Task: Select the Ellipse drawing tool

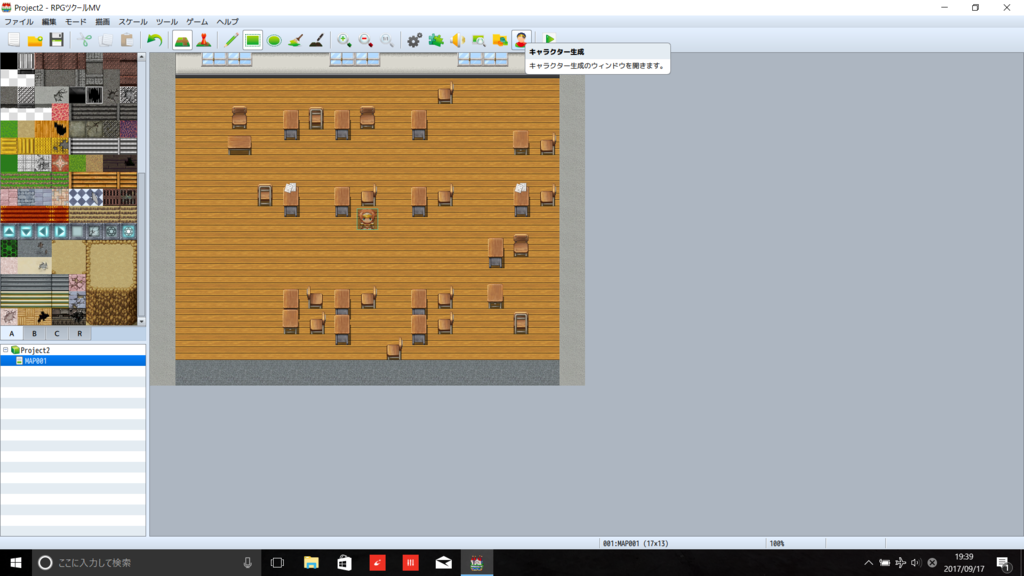Action: pyautogui.click(x=274, y=40)
